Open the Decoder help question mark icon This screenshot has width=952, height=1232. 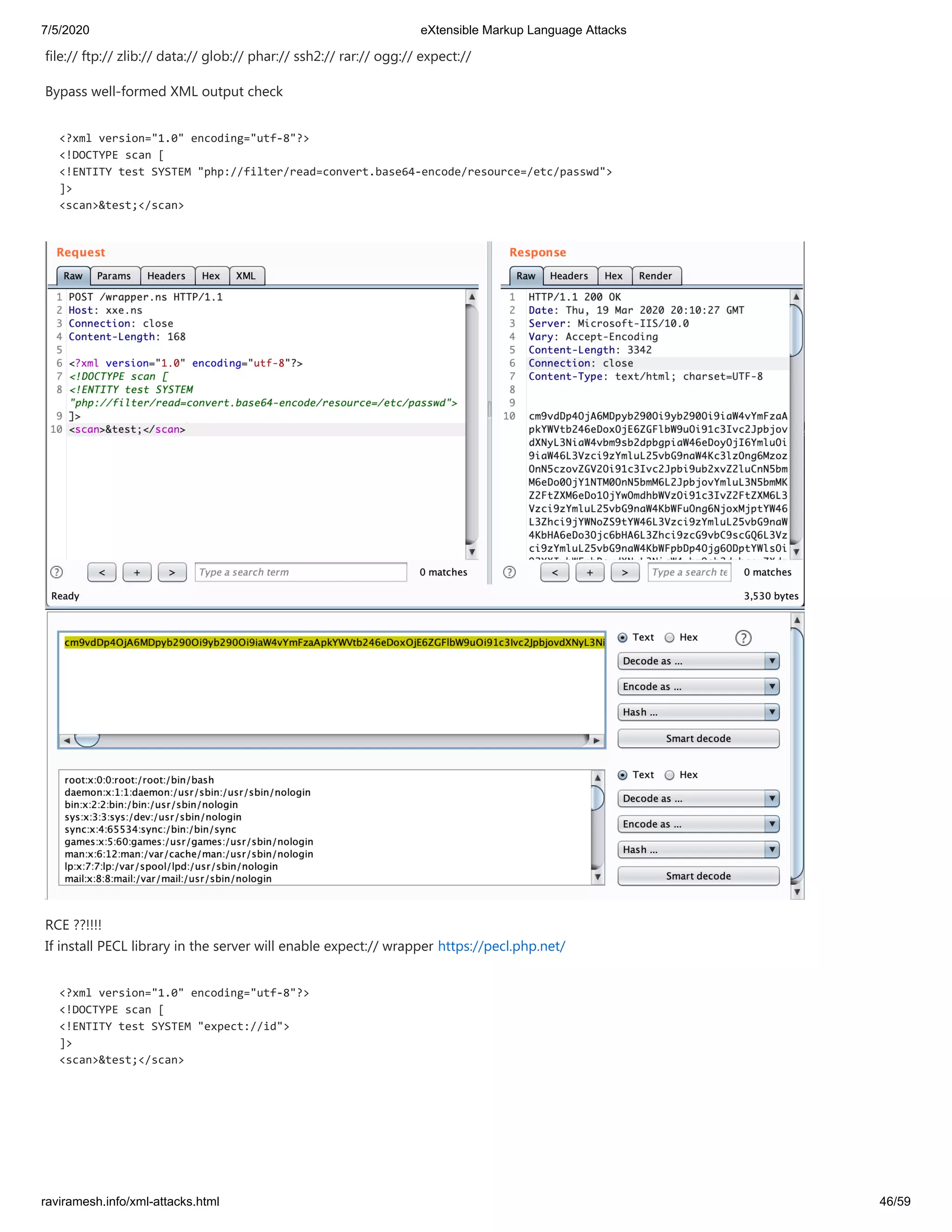pos(743,638)
